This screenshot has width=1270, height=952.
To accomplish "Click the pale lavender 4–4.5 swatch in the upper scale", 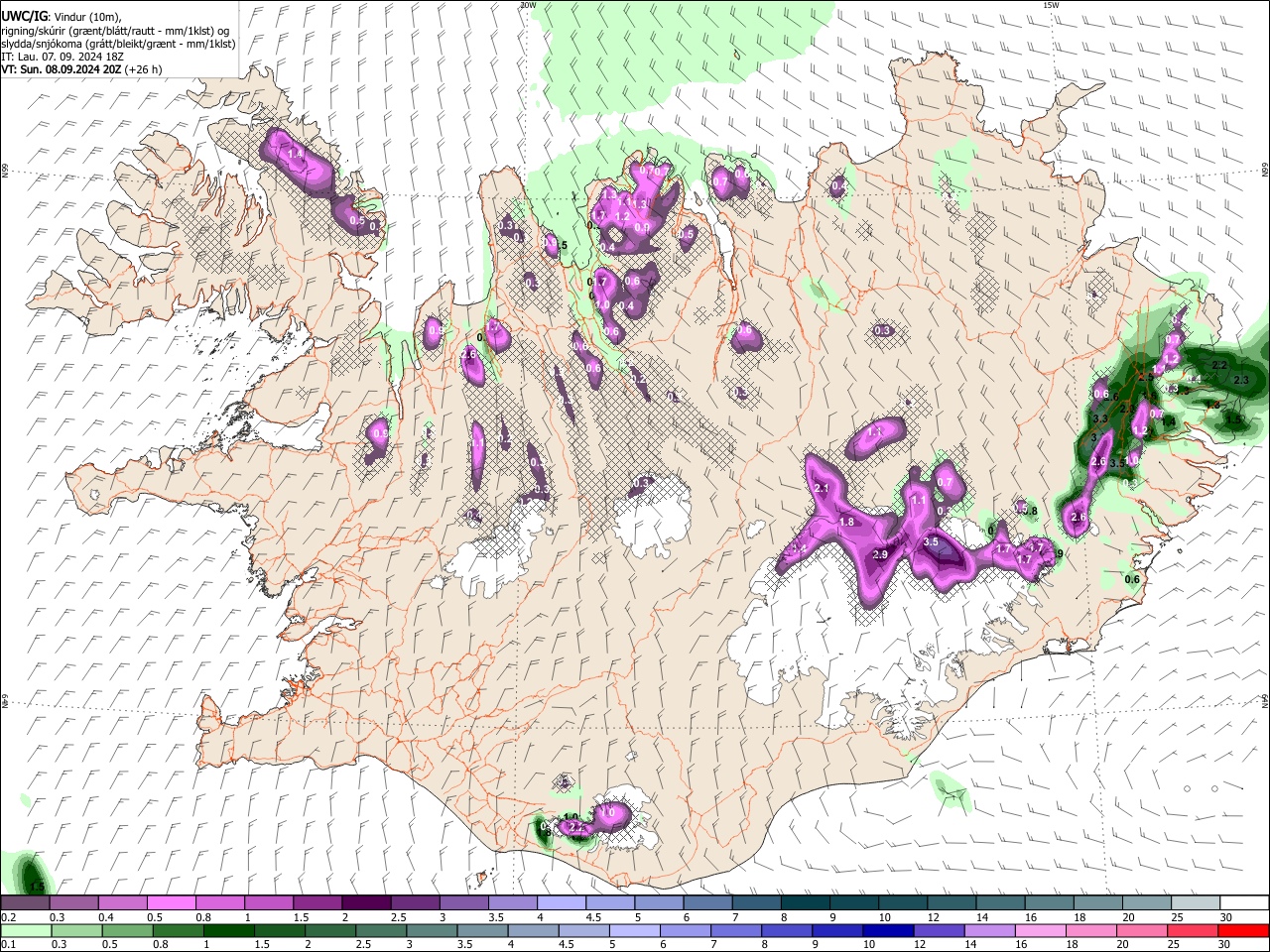I will click(560, 903).
